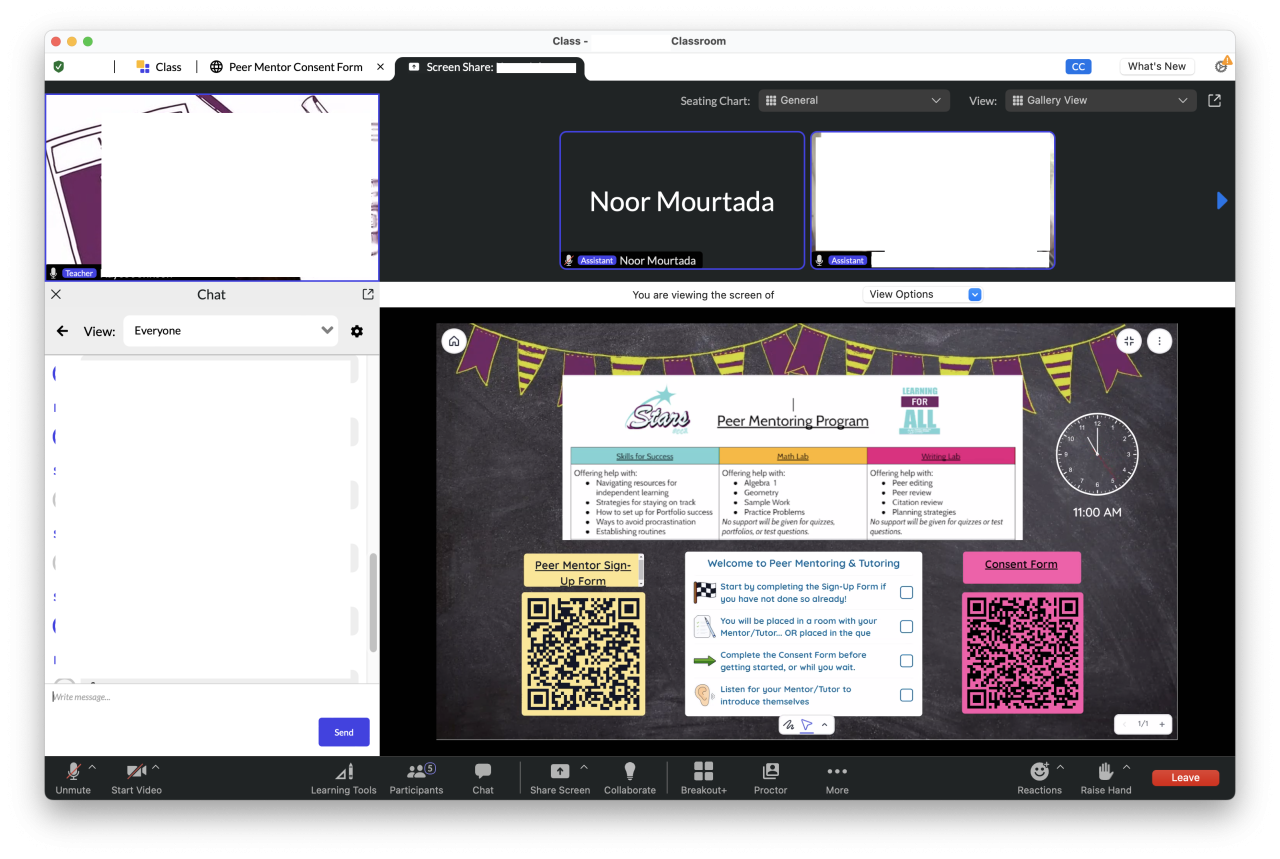Toggle closed captions with CC button
The height and width of the screenshot is (859, 1280).
pos(1078,67)
